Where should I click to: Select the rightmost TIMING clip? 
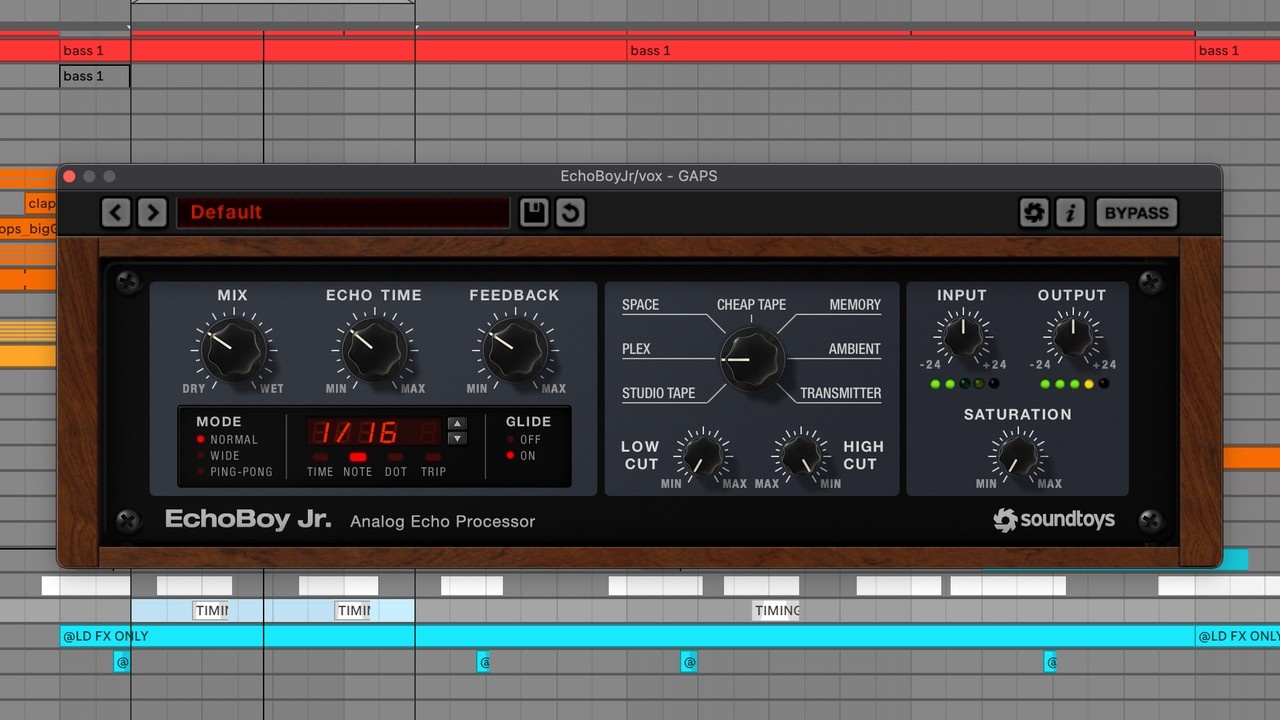[x=777, y=610]
